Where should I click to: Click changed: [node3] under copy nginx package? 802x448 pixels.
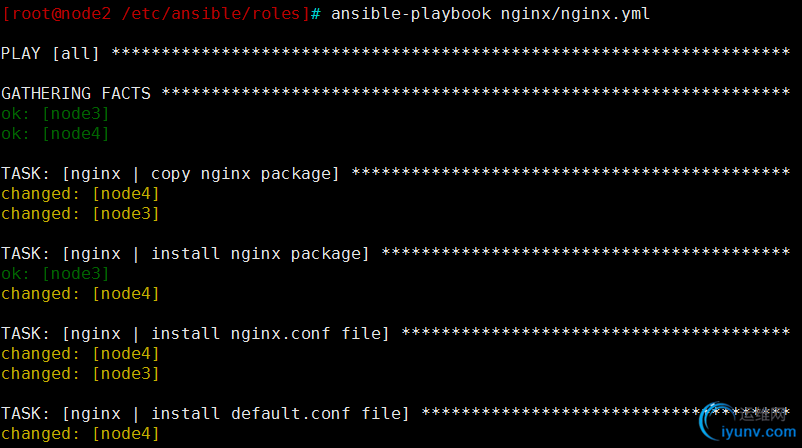(80, 214)
